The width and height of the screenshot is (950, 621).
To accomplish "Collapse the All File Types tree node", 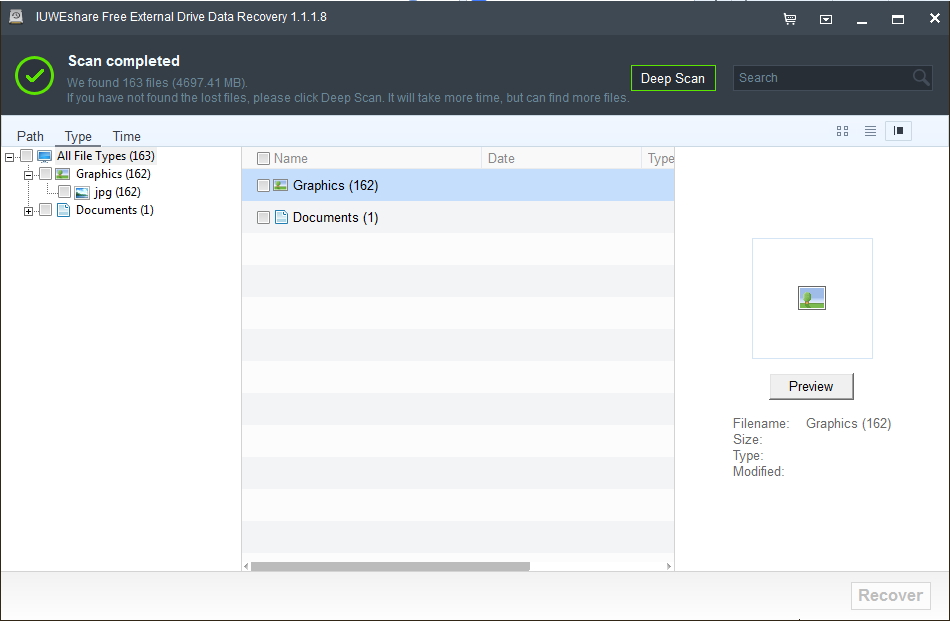I will 9,158.
